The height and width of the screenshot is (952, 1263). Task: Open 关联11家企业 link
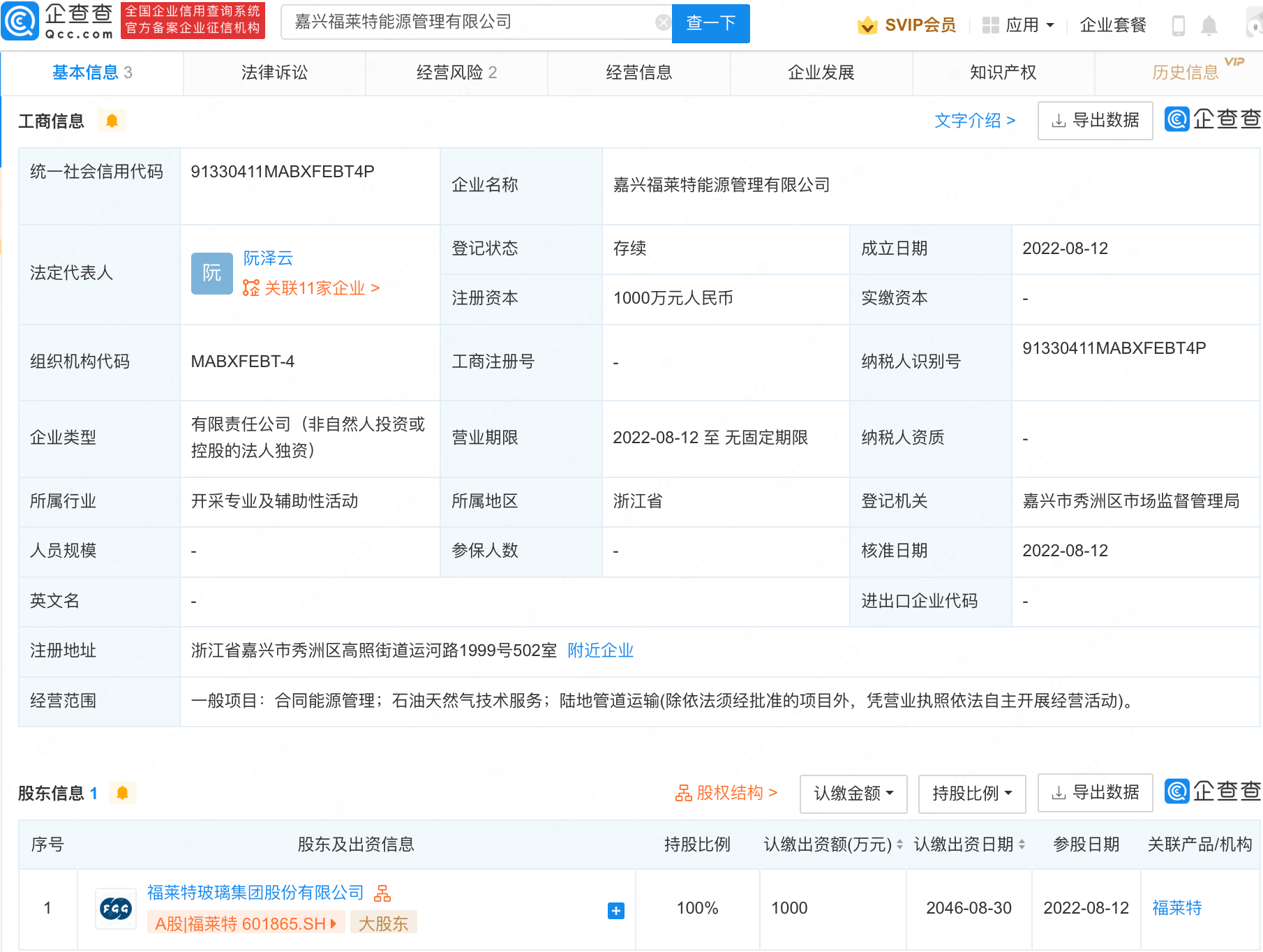click(322, 288)
